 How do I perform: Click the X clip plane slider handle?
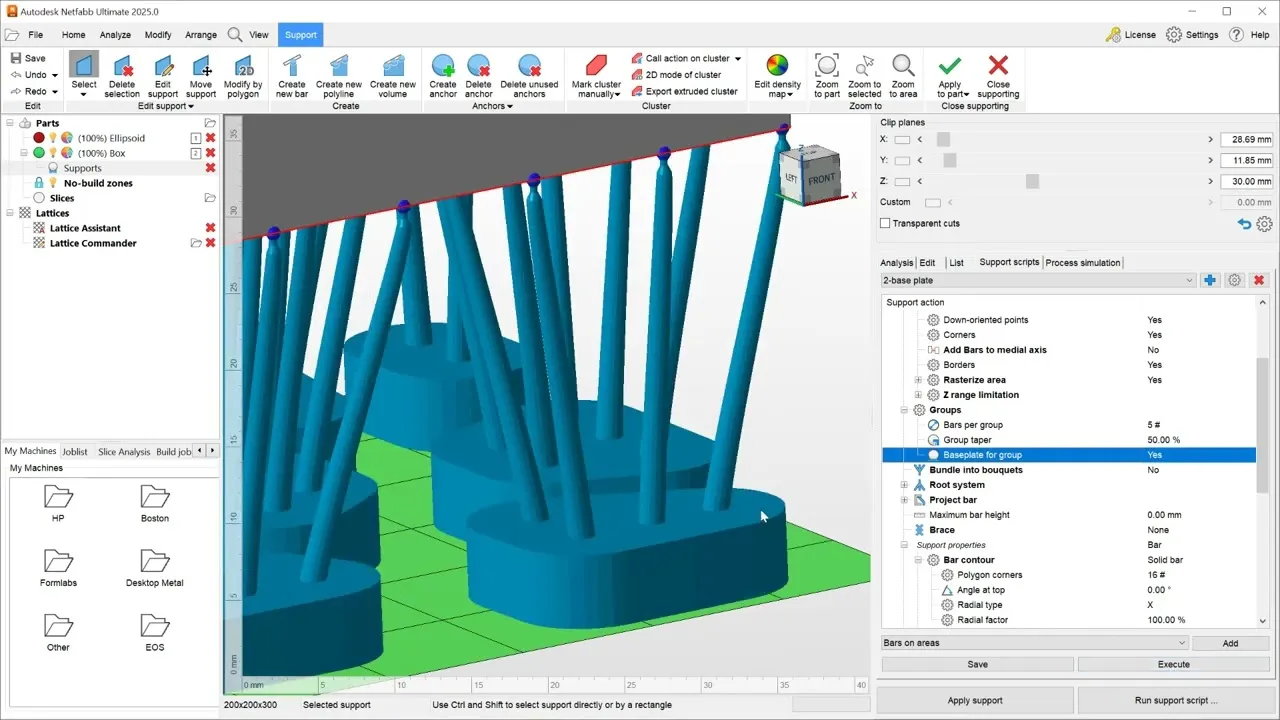tap(943, 140)
